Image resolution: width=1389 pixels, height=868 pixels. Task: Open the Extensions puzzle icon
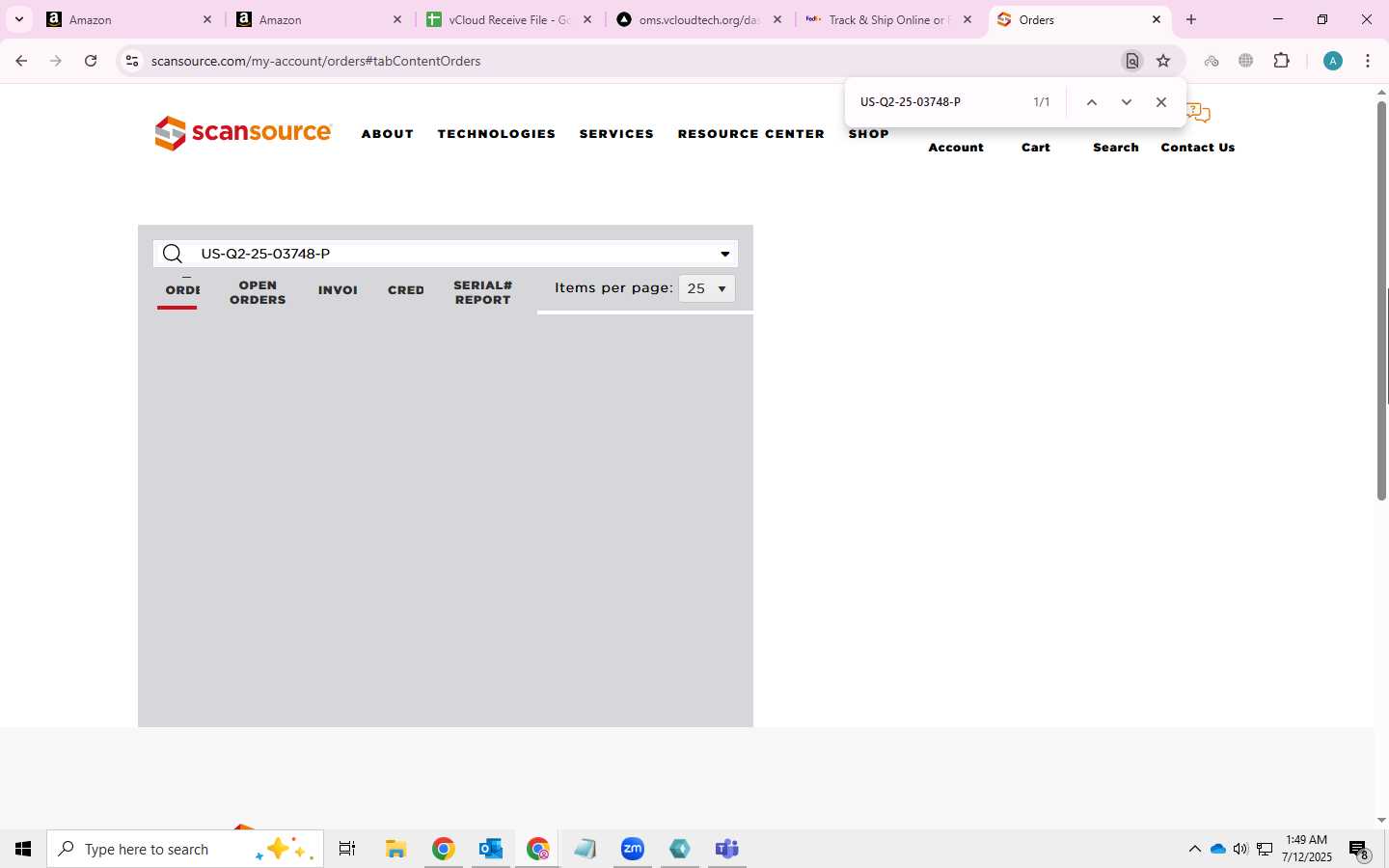[1282, 61]
